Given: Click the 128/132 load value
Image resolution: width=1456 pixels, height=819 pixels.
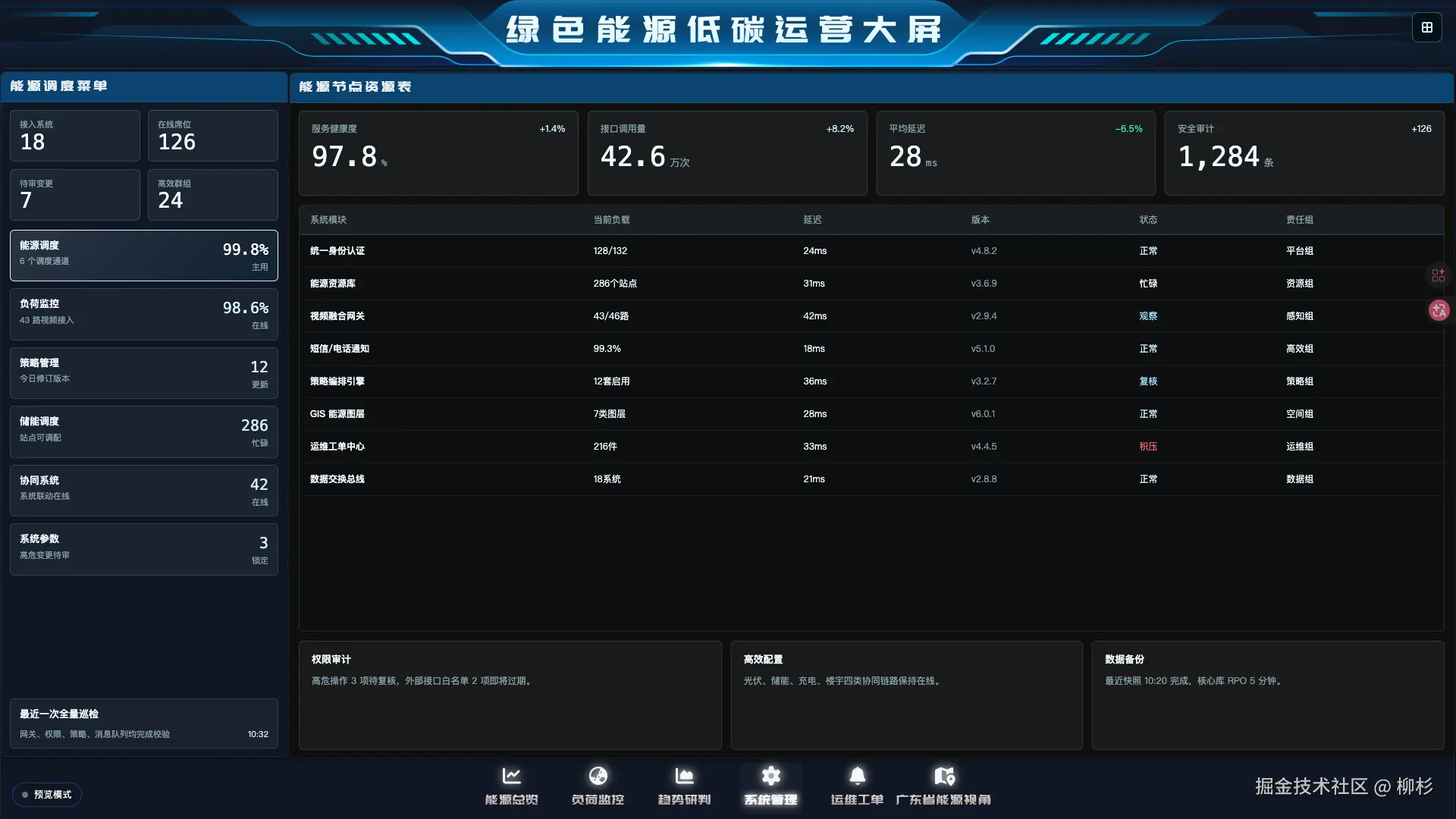Looking at the screenshot, I should coord(610,251).
